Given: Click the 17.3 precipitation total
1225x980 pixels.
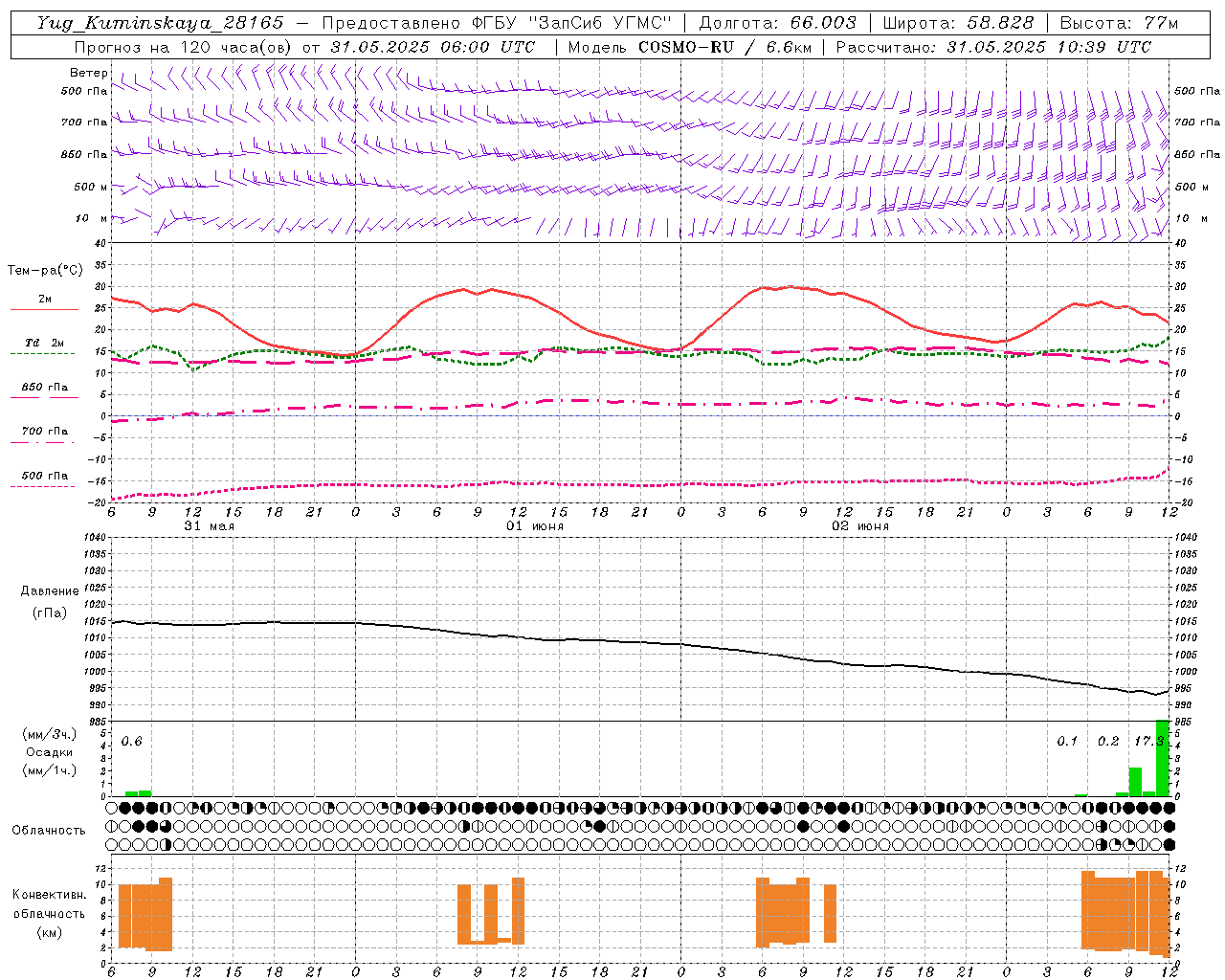Looking at the screenshot, I should click(1148, 742).
